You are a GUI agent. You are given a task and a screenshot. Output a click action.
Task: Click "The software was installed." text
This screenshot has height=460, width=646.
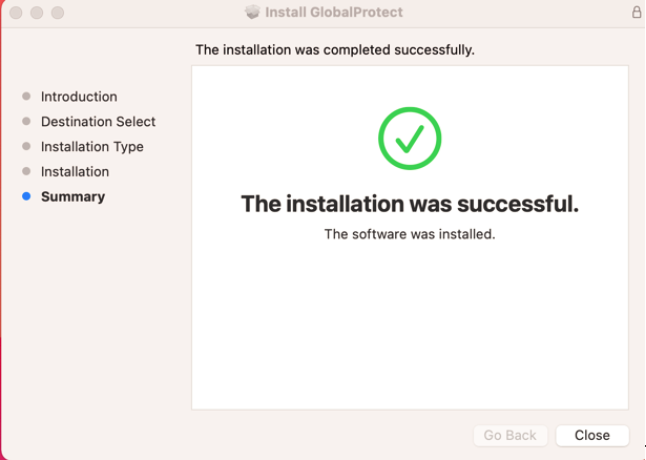[x=410, y=234]
